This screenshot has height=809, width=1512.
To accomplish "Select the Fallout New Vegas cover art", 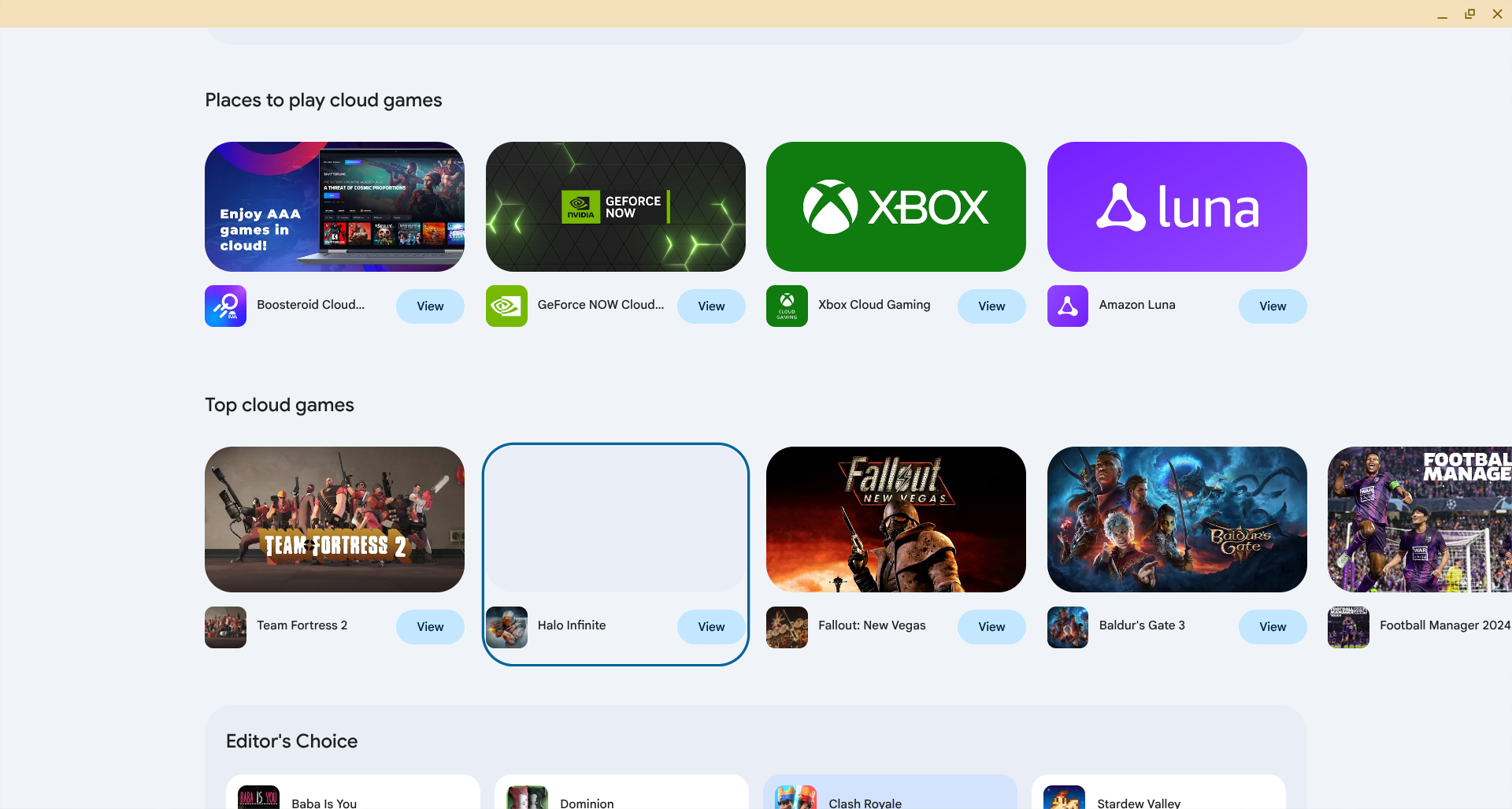I will [x=895, y=519].
